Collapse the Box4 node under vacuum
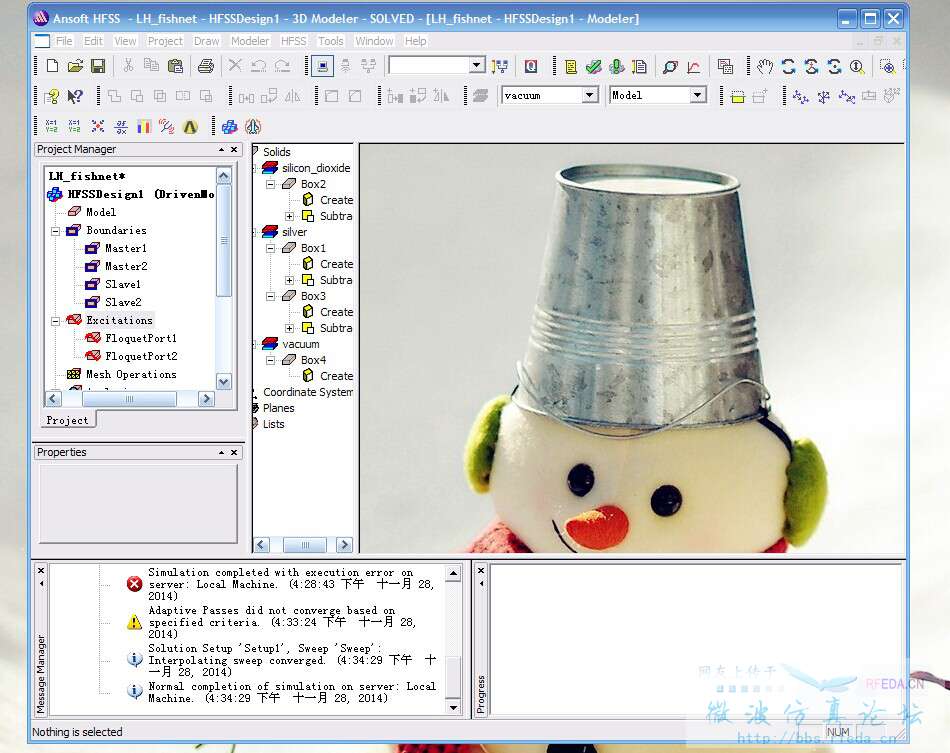Viewport: 950px width, 753px height. (271, 360)
